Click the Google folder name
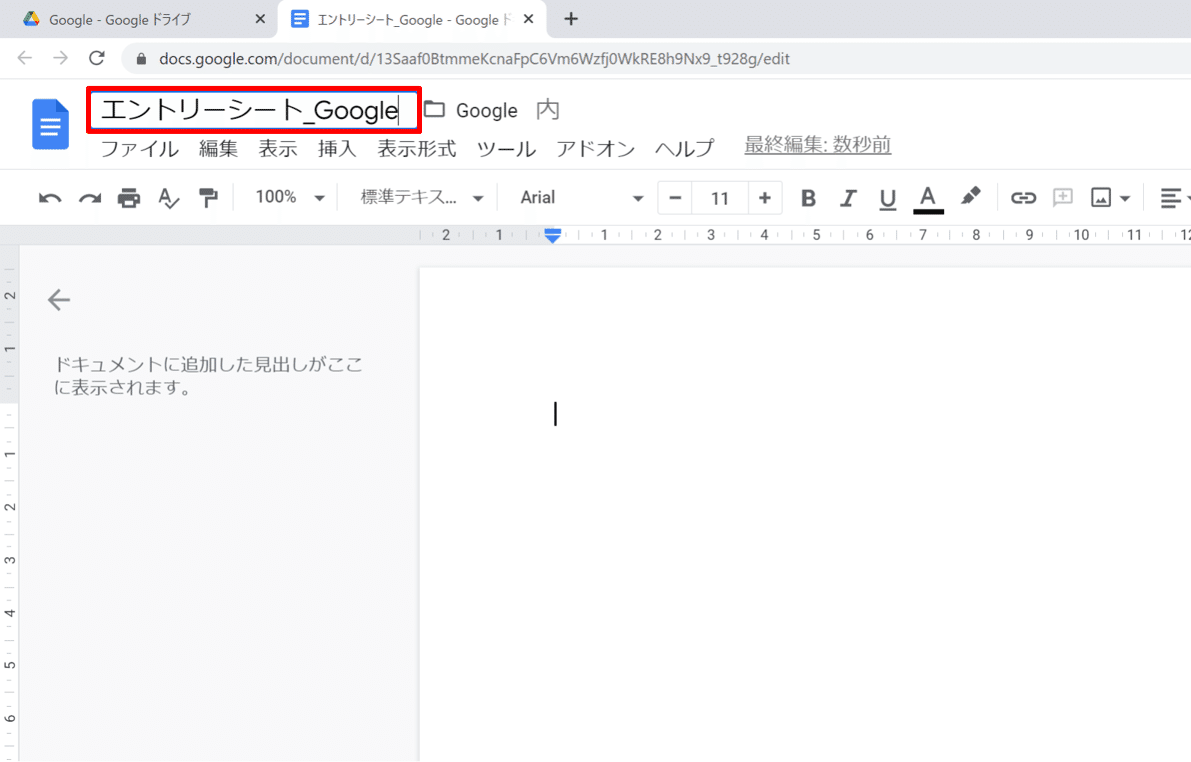Screen dimensions: 1191x762 point(486,111)
